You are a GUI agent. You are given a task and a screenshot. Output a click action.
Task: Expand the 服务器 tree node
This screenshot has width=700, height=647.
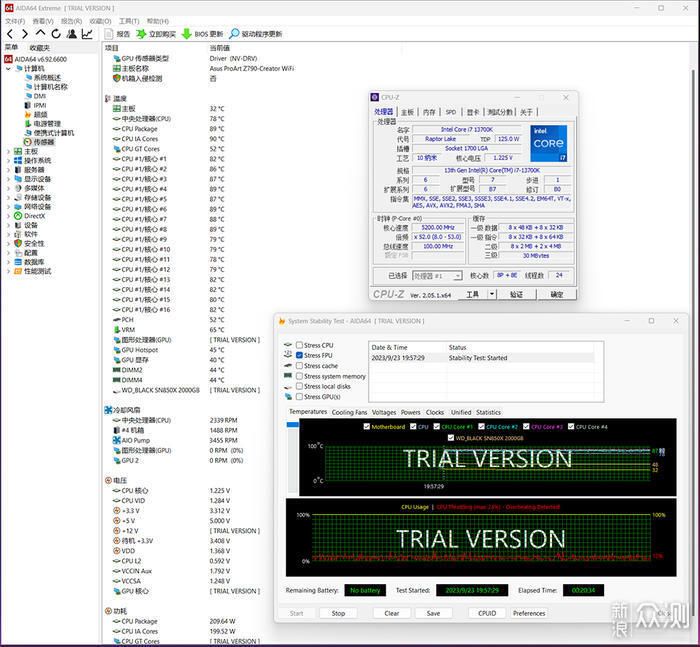coord(8,170)
